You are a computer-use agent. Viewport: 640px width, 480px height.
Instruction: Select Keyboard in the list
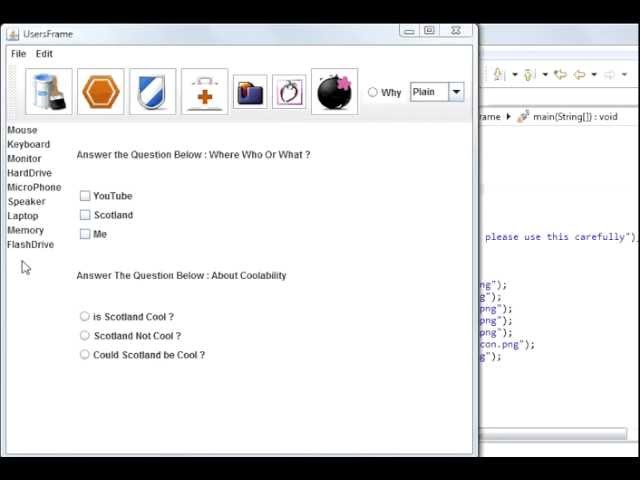click(x=29, y=144)
